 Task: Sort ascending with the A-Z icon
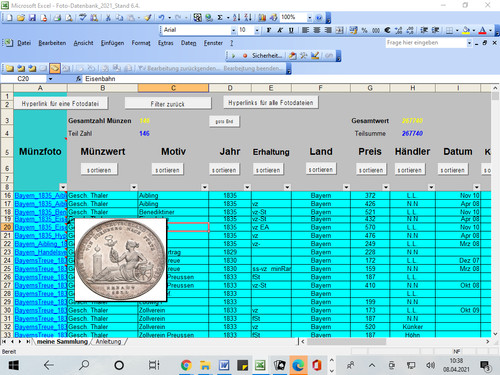236,18
